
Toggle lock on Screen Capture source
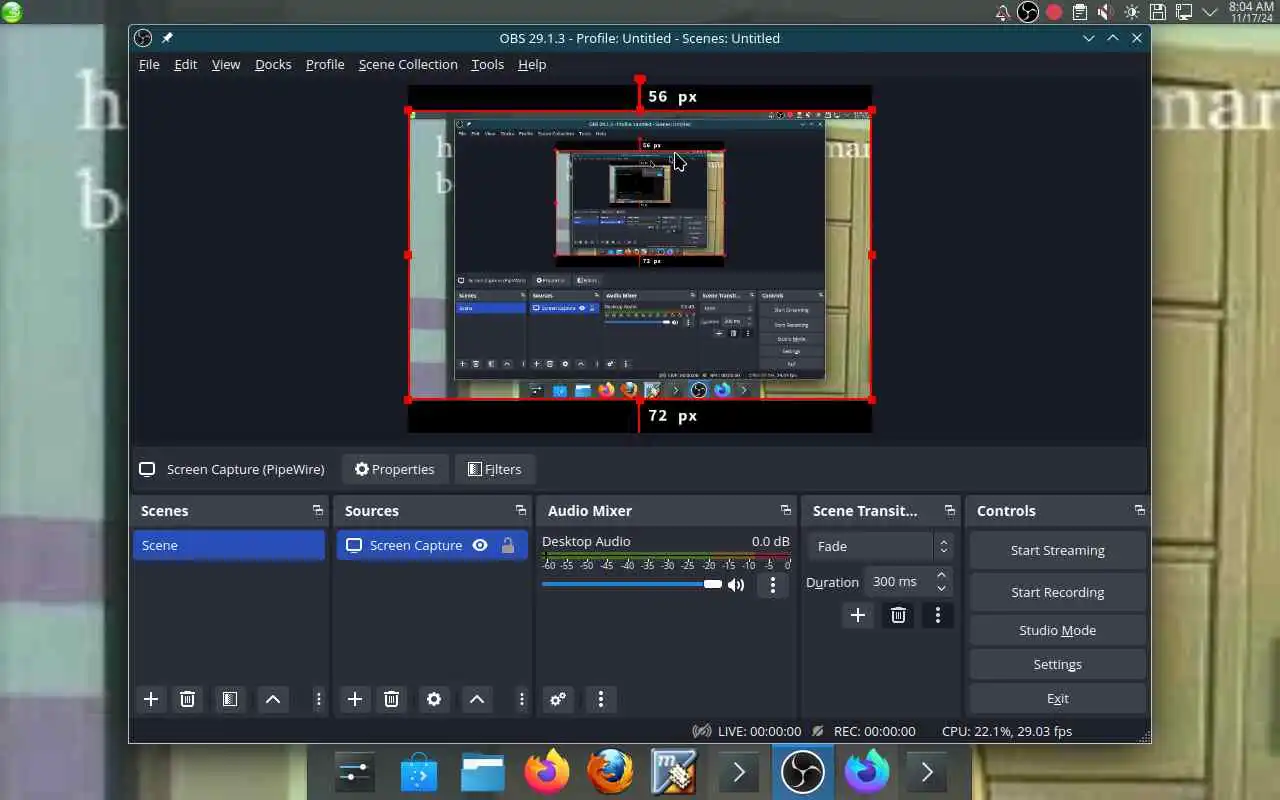(x=508, y=545)
